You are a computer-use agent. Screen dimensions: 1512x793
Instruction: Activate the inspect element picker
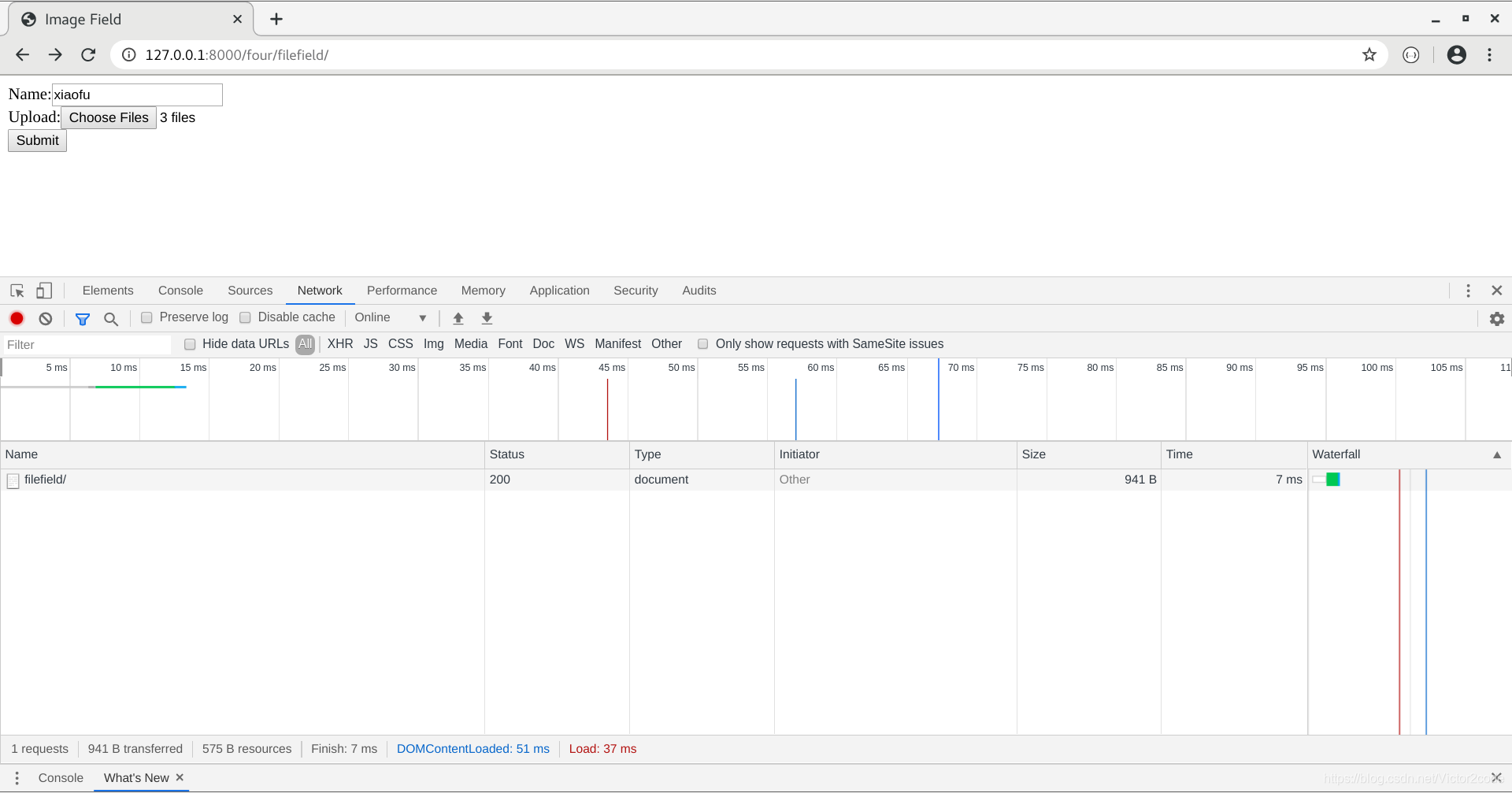pyautogui.click(x=17, y=291)
